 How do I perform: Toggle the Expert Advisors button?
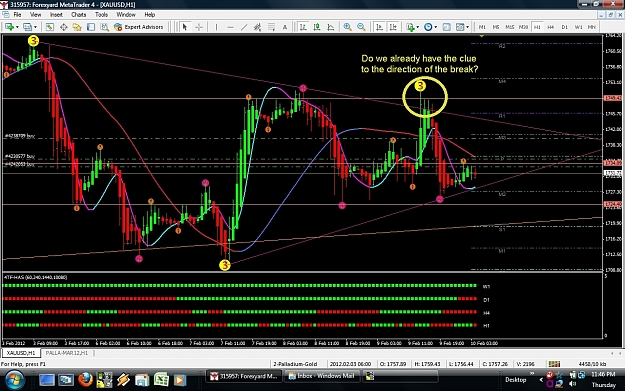[138, 27]
